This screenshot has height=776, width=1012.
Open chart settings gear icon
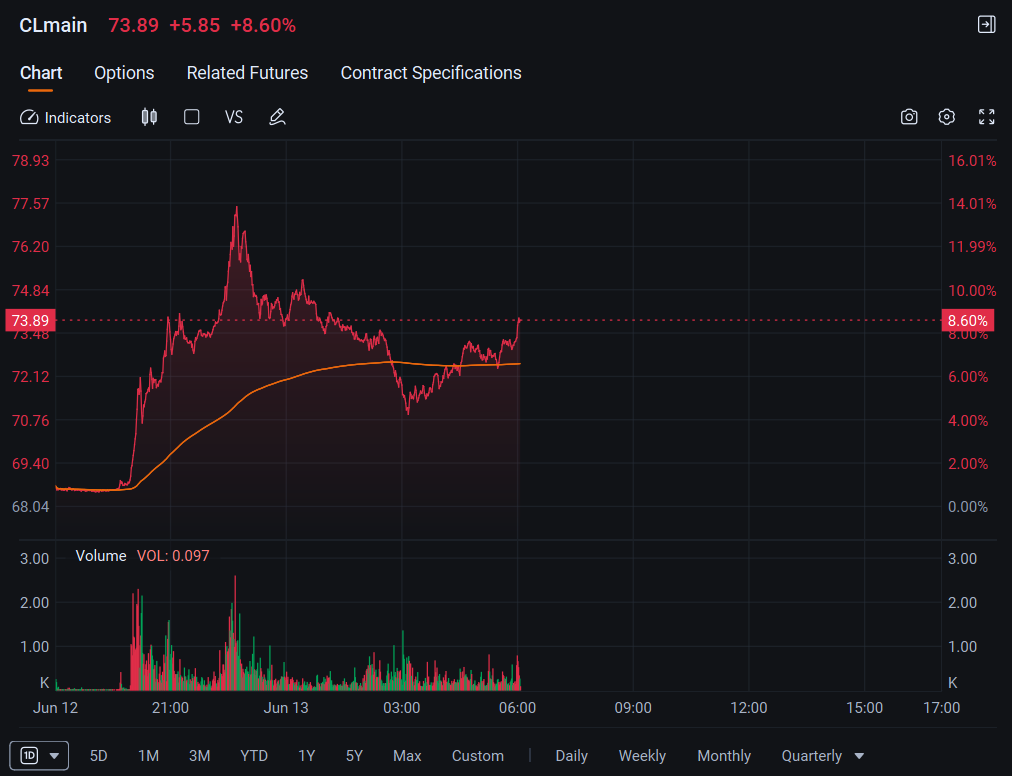(x=946, y=117)
